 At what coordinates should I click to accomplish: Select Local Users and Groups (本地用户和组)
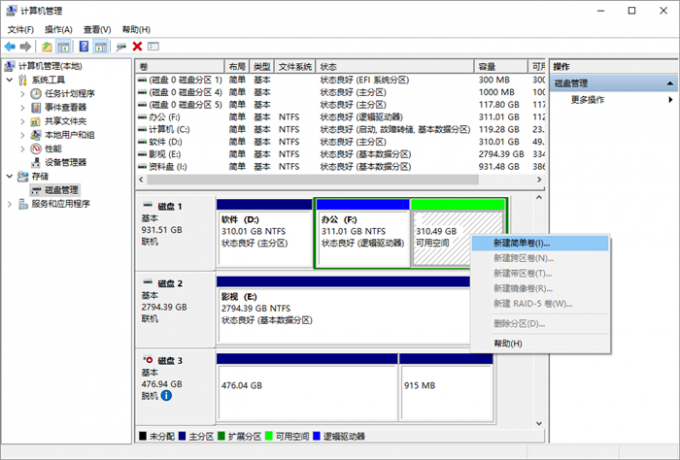tap(62, 135)
